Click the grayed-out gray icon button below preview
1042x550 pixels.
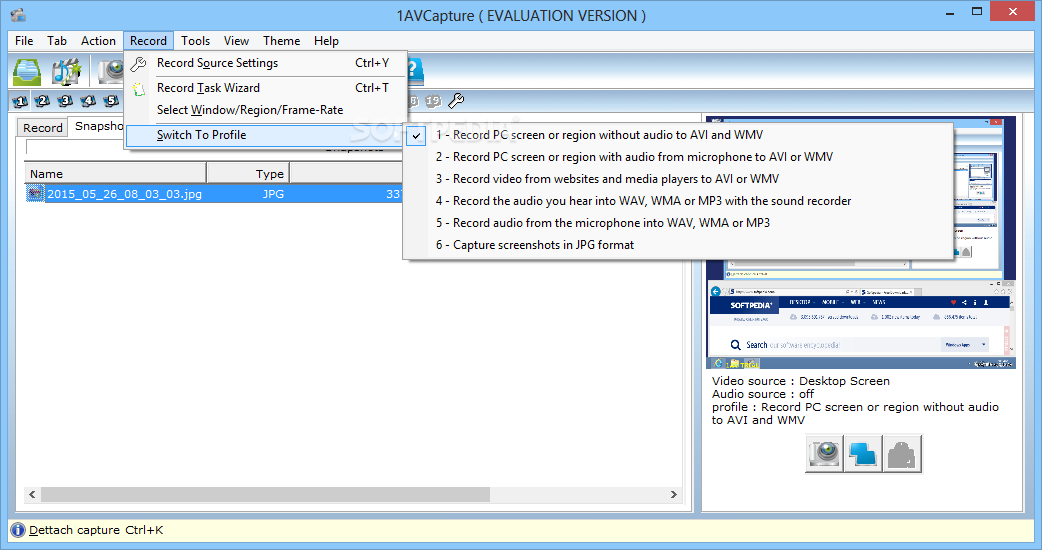click(x=902, y=454)
